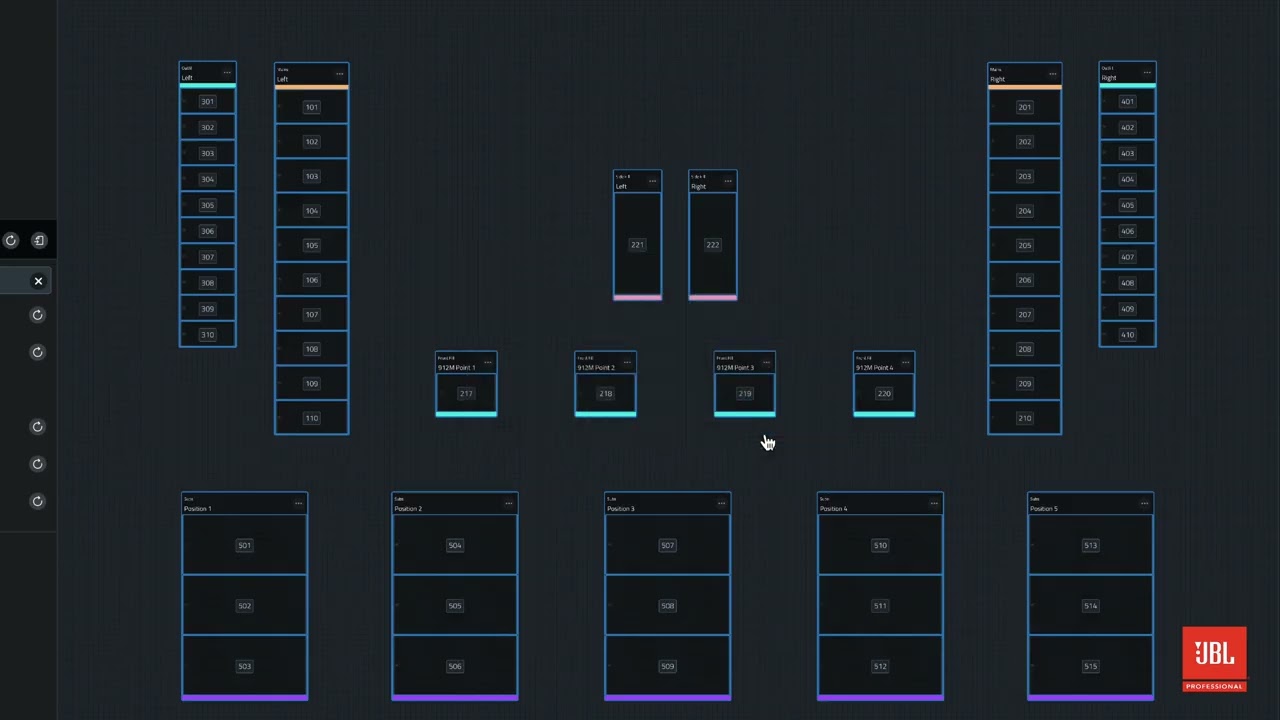Select speaker cell 515
The width and height of the screenshot is (1280, 720).
click(1090, 666)
